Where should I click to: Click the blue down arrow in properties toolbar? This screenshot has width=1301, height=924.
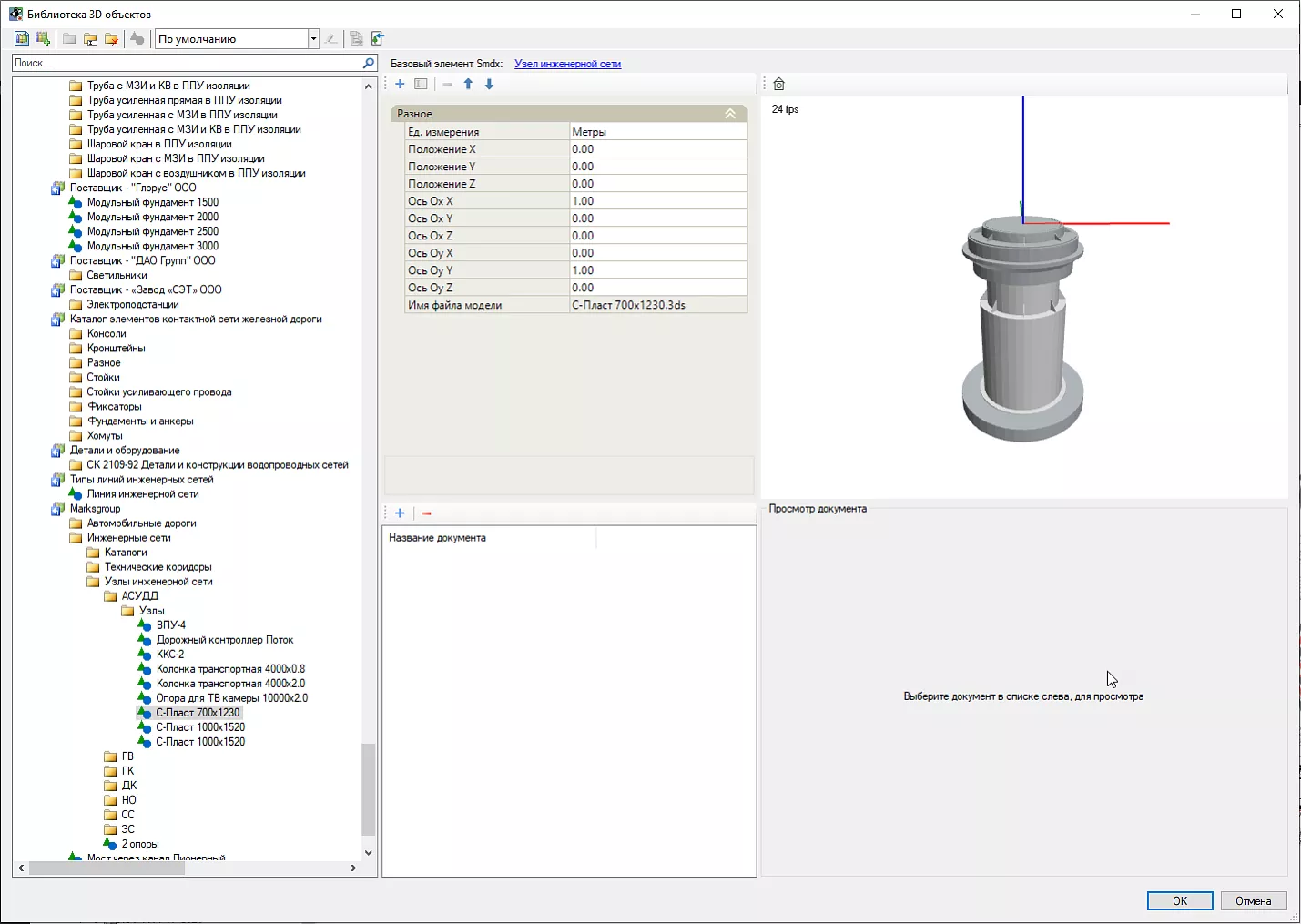point(489,84)
